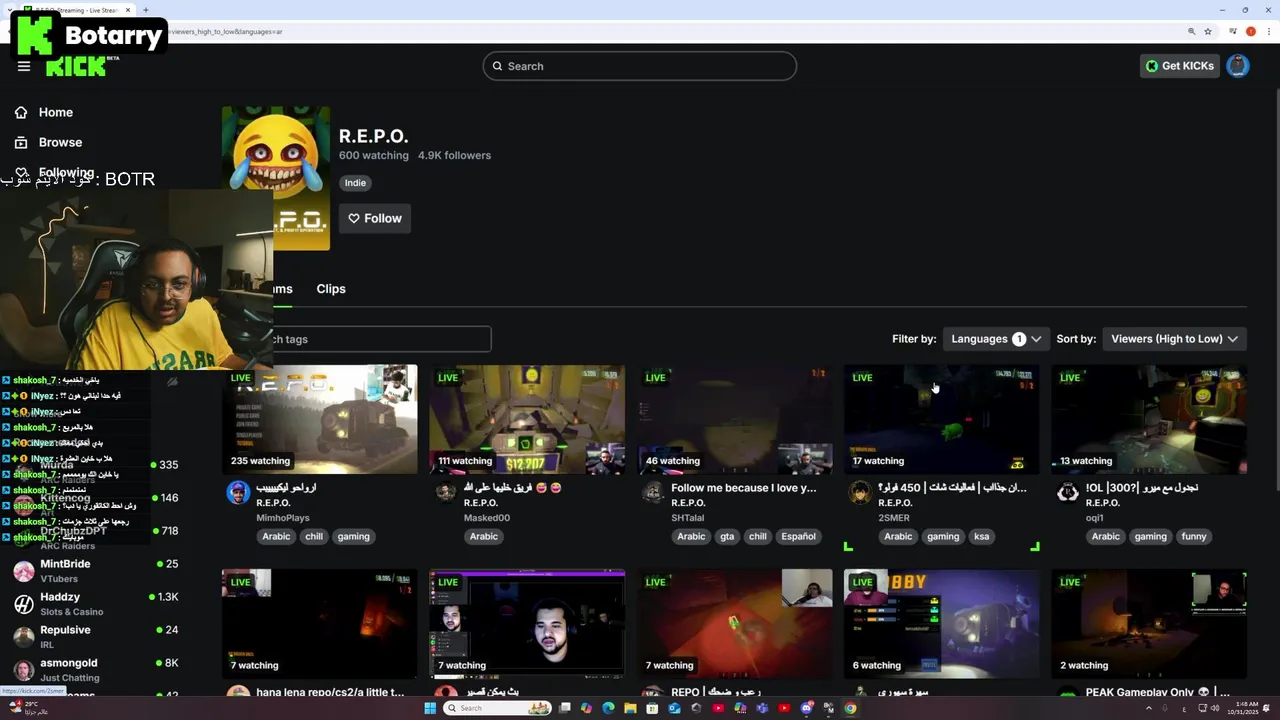Open Discord from taskbar
Screen dimensions: 1280x720
coord(806,708)
